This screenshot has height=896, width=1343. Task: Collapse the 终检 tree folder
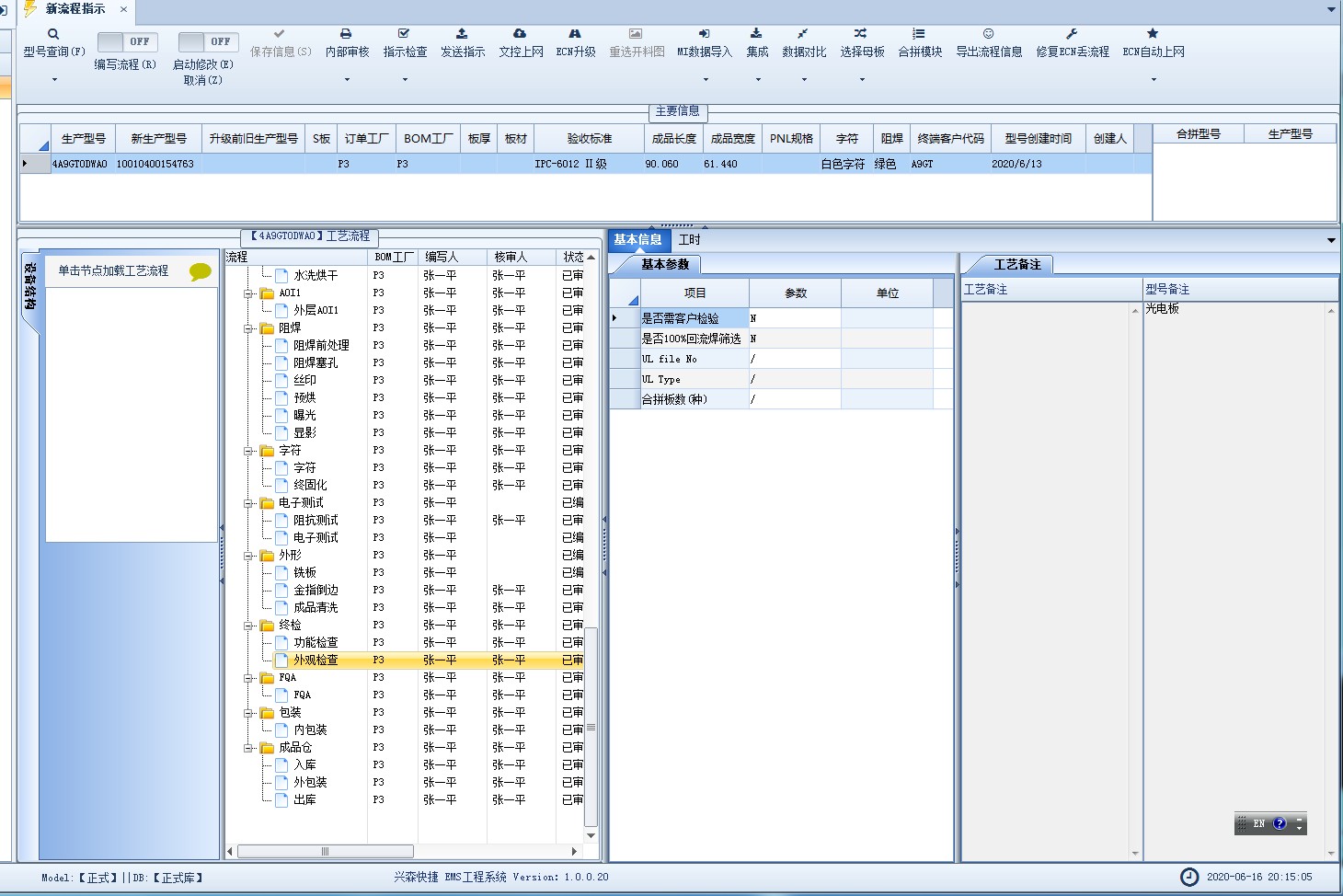tap(248, 626)
